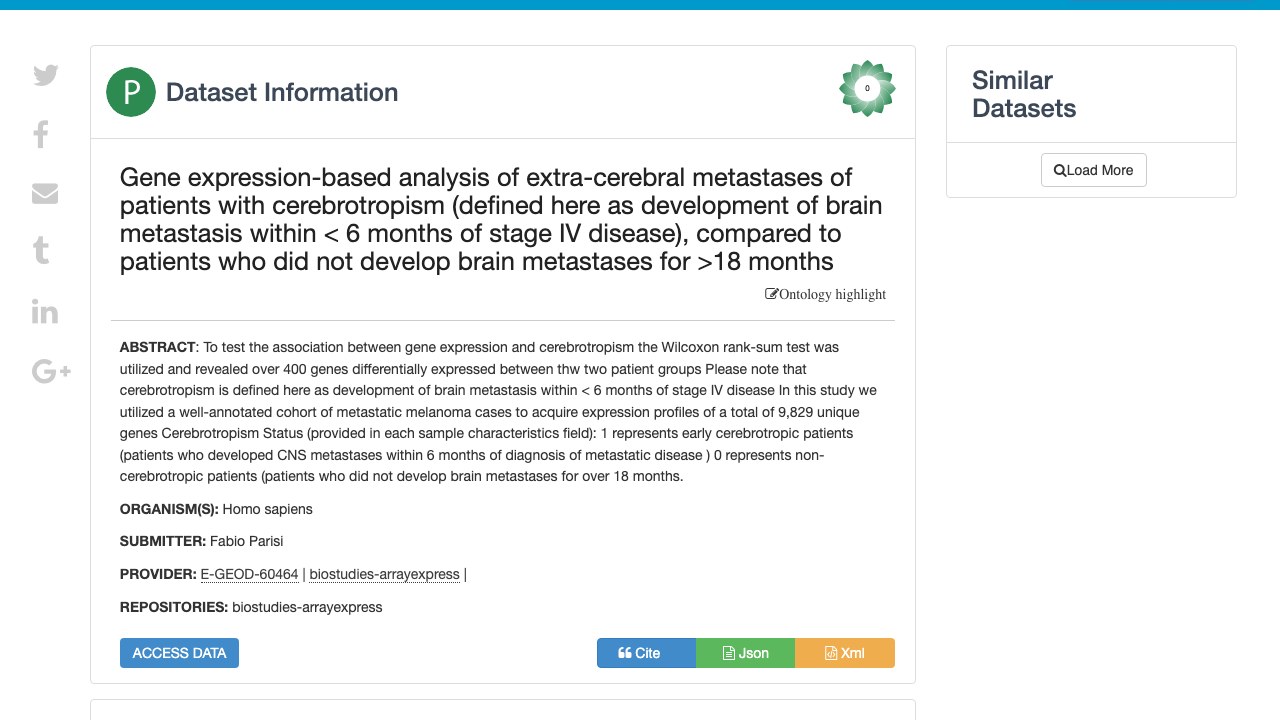Image resolution: width=1280 pixels, height=720 pixels.
Task: Share dataset on Tumblr icon
Action: [41, 250]
